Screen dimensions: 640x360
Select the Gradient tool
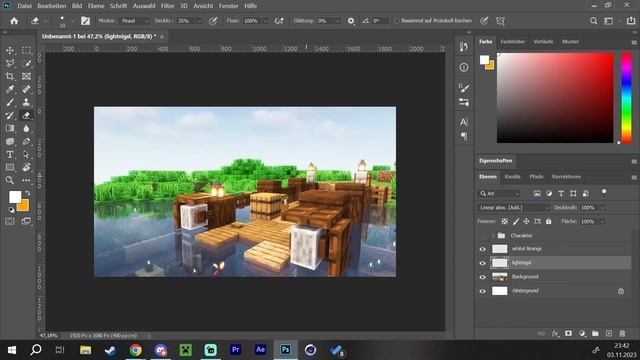[10, 129]
